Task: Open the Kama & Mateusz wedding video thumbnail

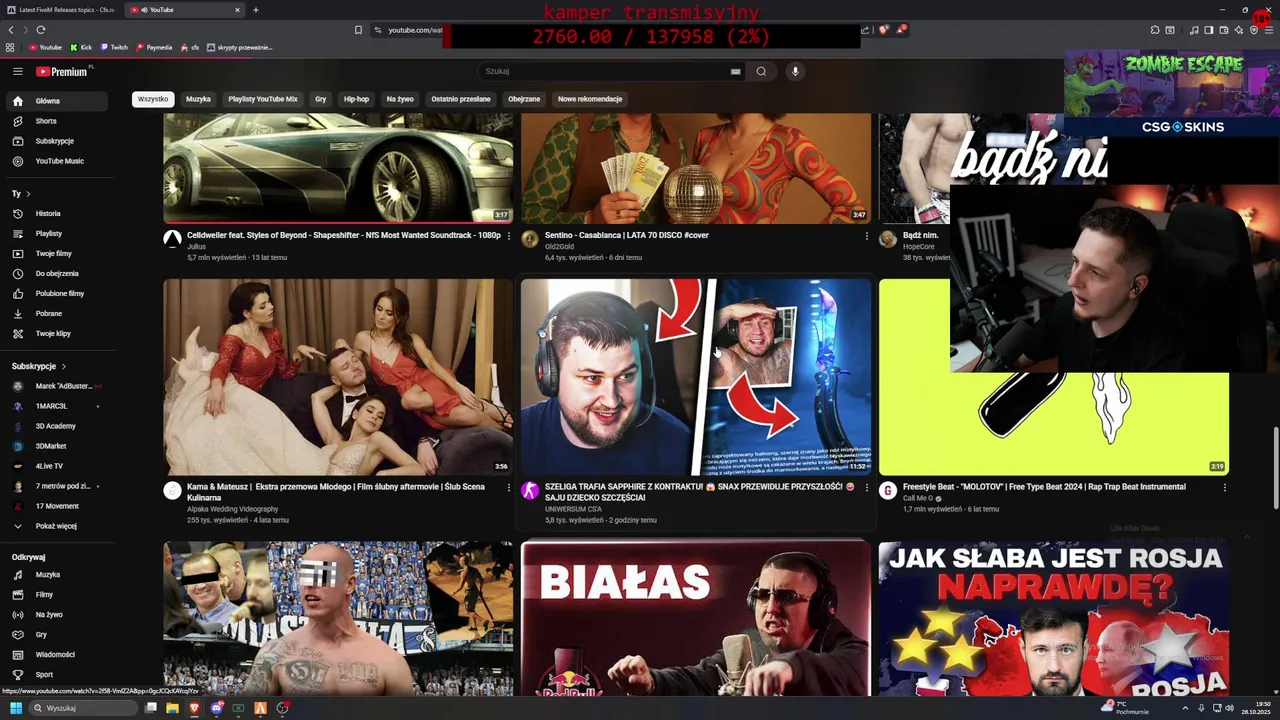Action: click(338, 376)
